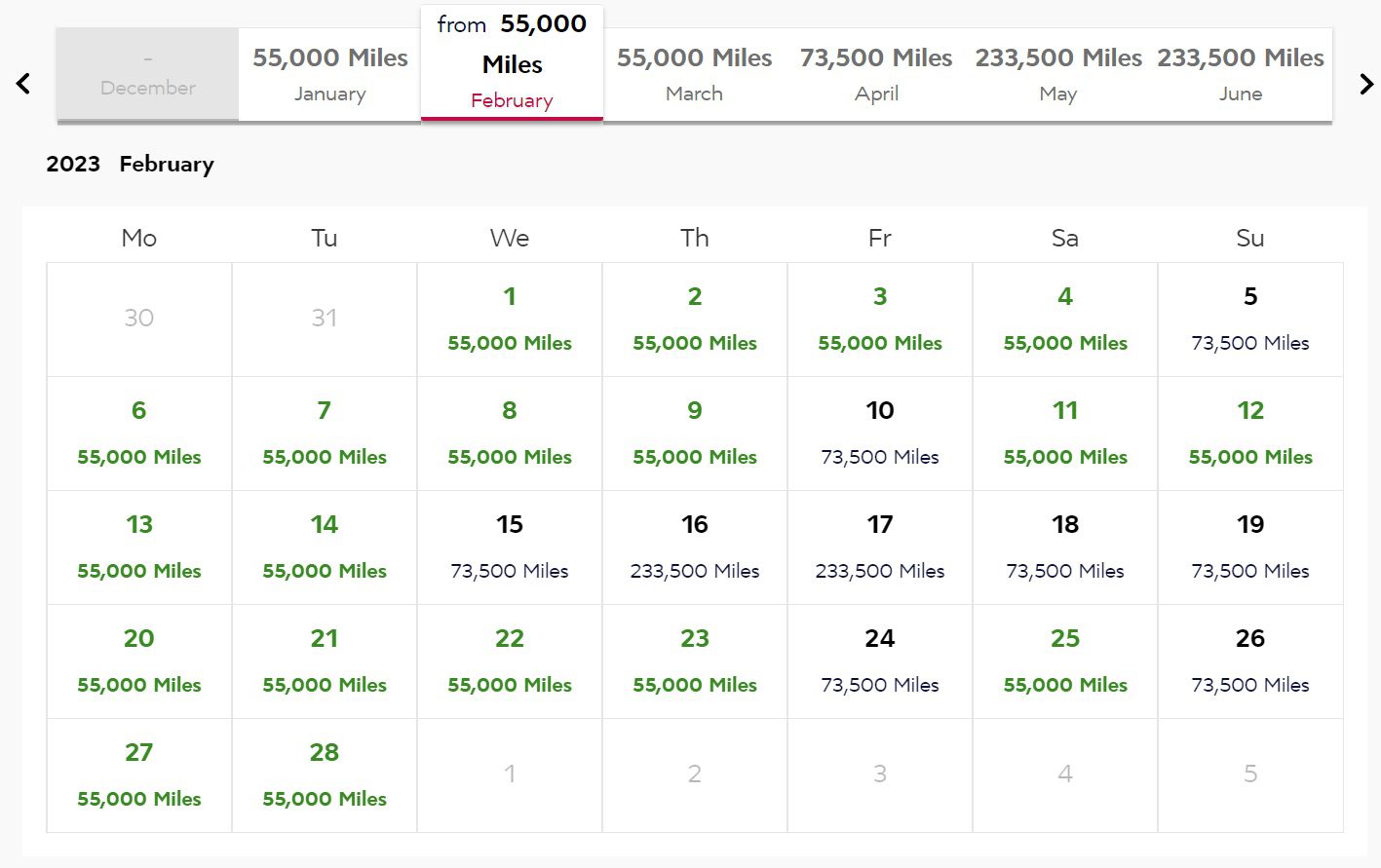Choose the May 233,500 Miles tab

pyautogui.click(x=1058, y=74)
